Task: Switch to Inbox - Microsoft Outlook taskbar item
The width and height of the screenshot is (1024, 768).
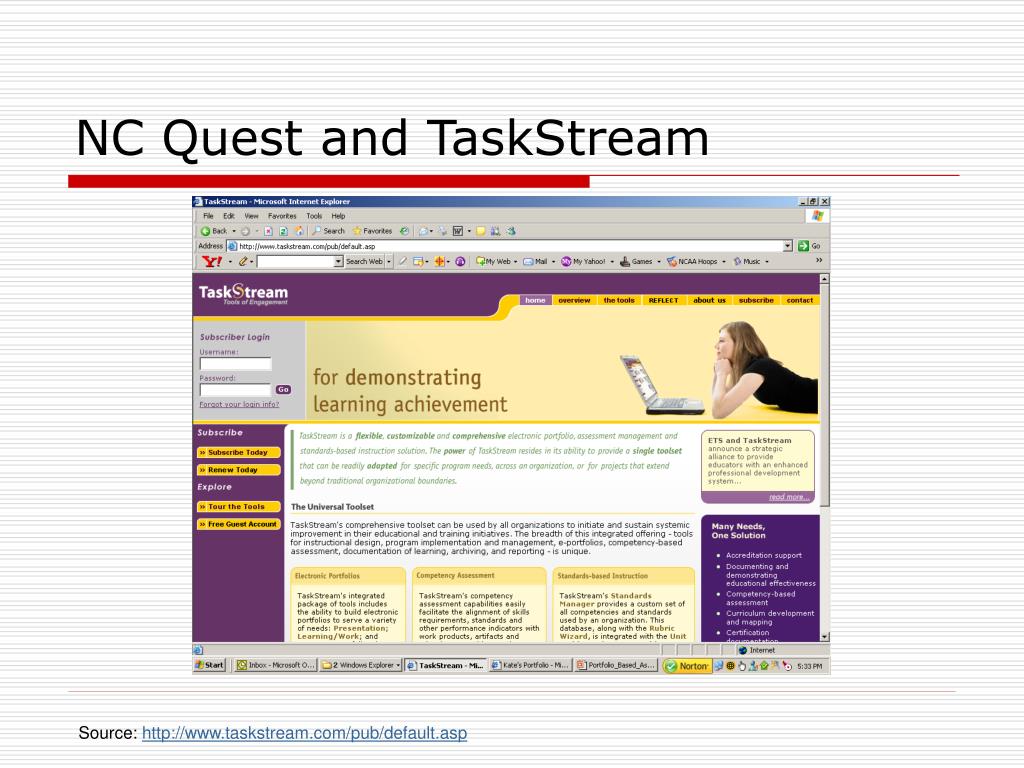Action: (276, 665)
